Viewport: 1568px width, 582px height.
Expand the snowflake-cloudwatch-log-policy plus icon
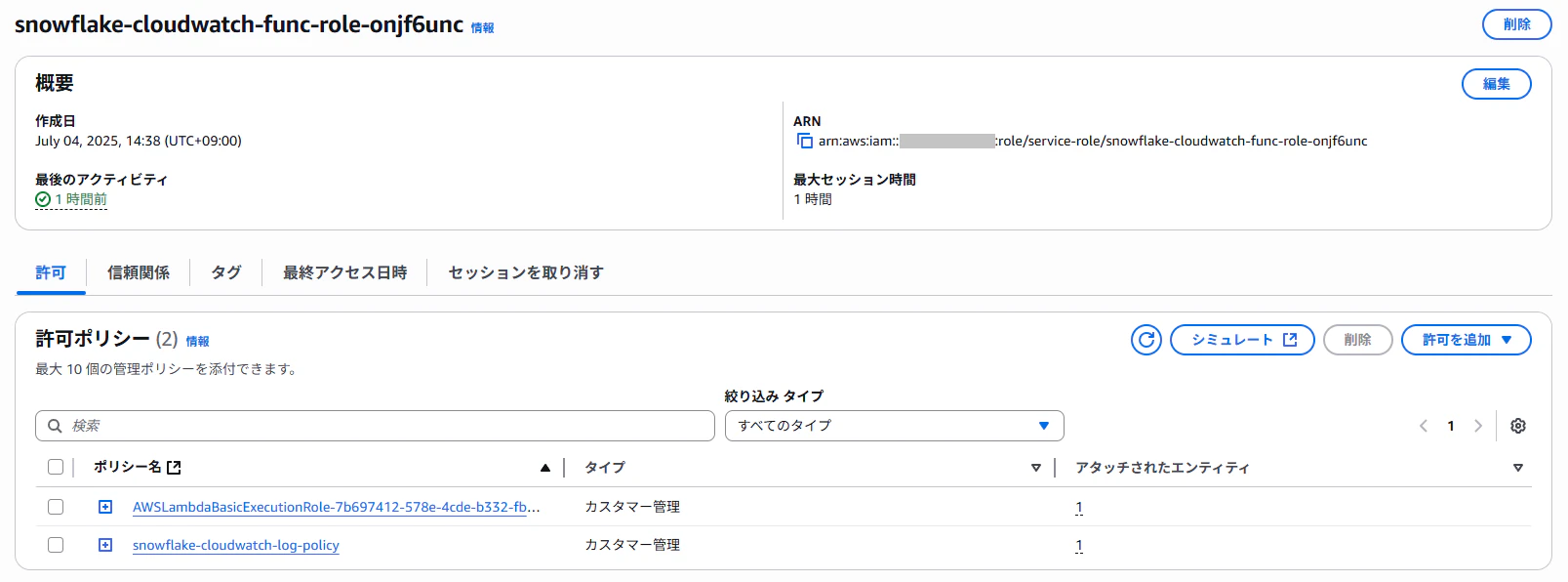pyautogui.click(x=105, y=545)
